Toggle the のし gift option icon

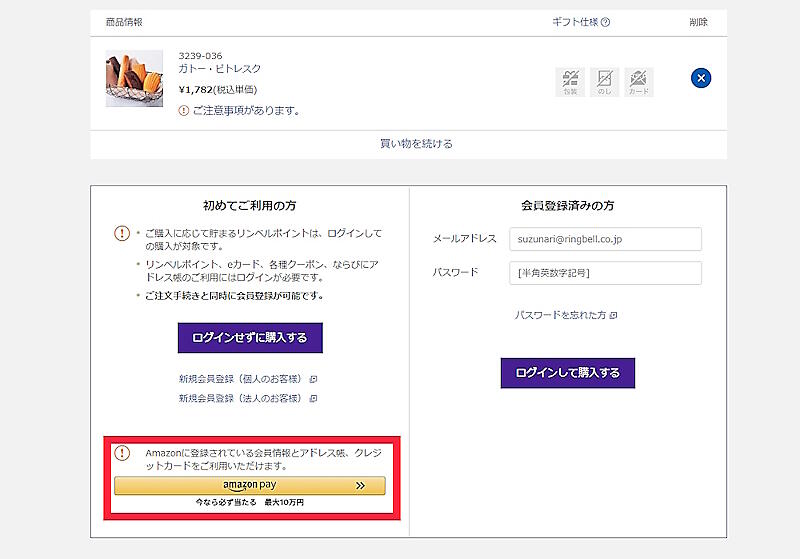(604, 82)
